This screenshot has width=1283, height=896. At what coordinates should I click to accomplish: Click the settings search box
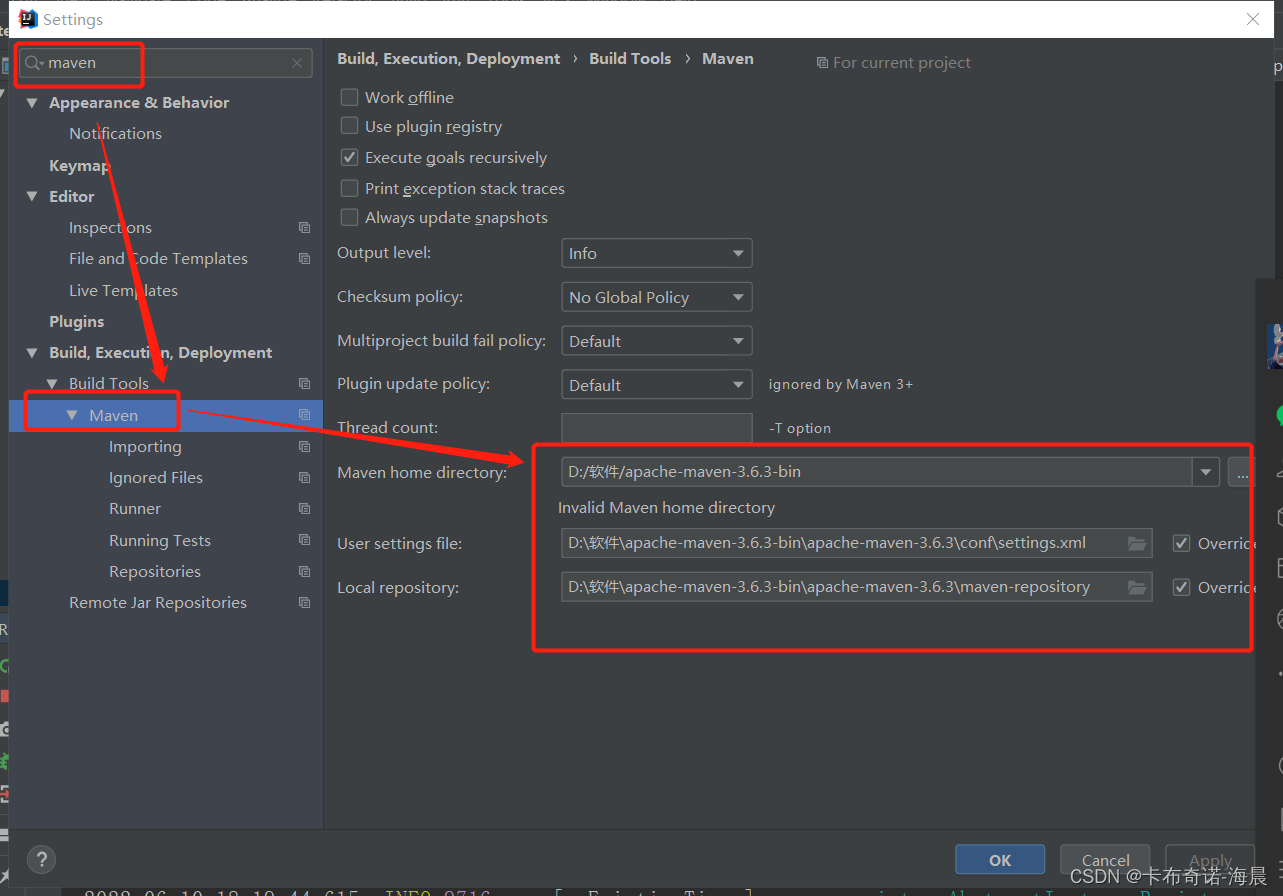coord(167,63)
